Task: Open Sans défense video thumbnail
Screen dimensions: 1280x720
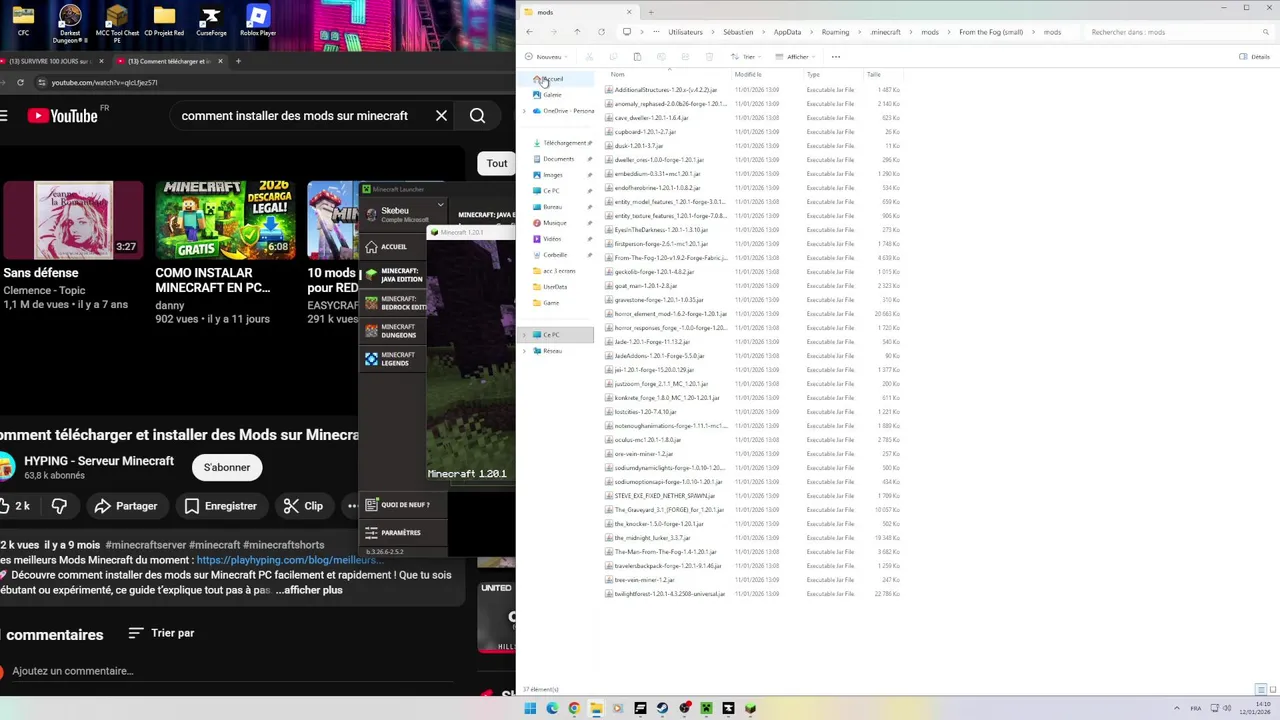Action: 72,220
